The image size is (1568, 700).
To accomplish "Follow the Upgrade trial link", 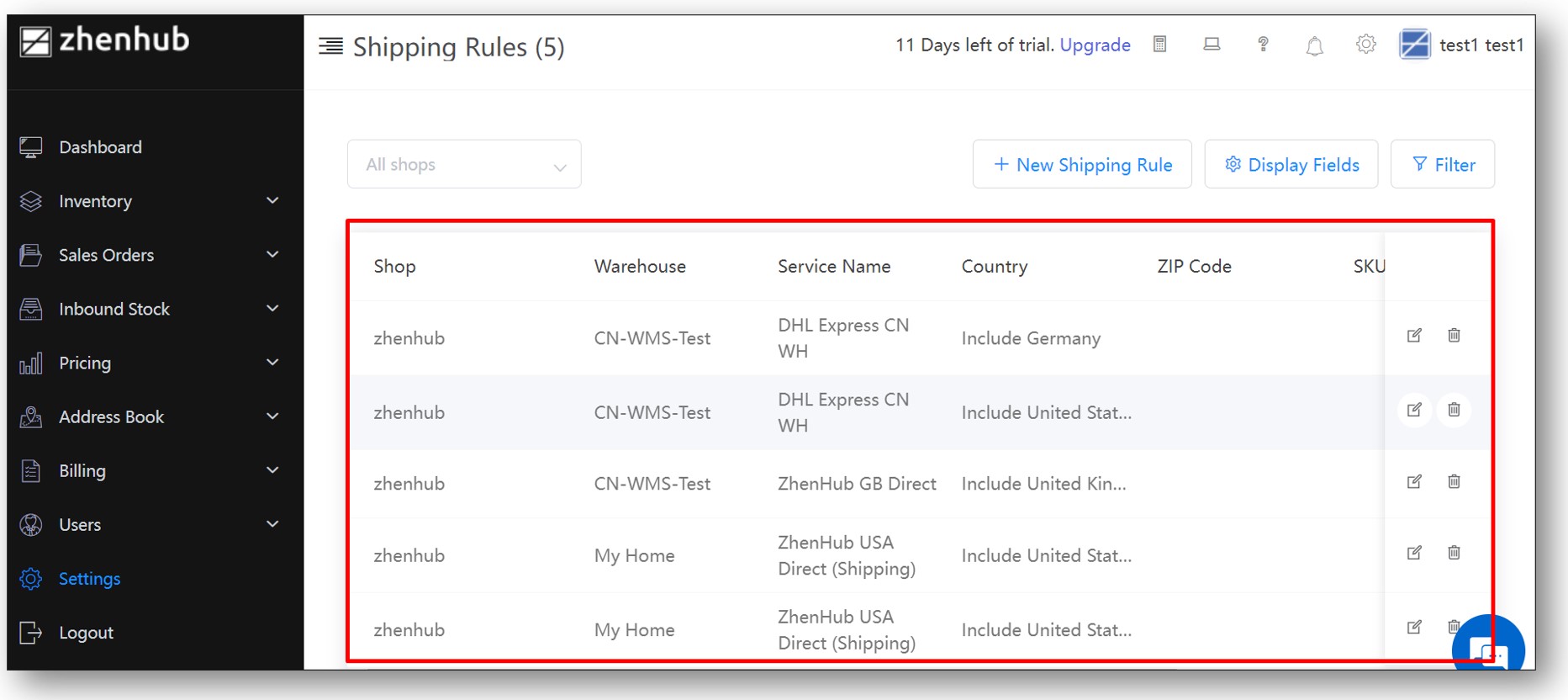I will (x=1095, y=45).
